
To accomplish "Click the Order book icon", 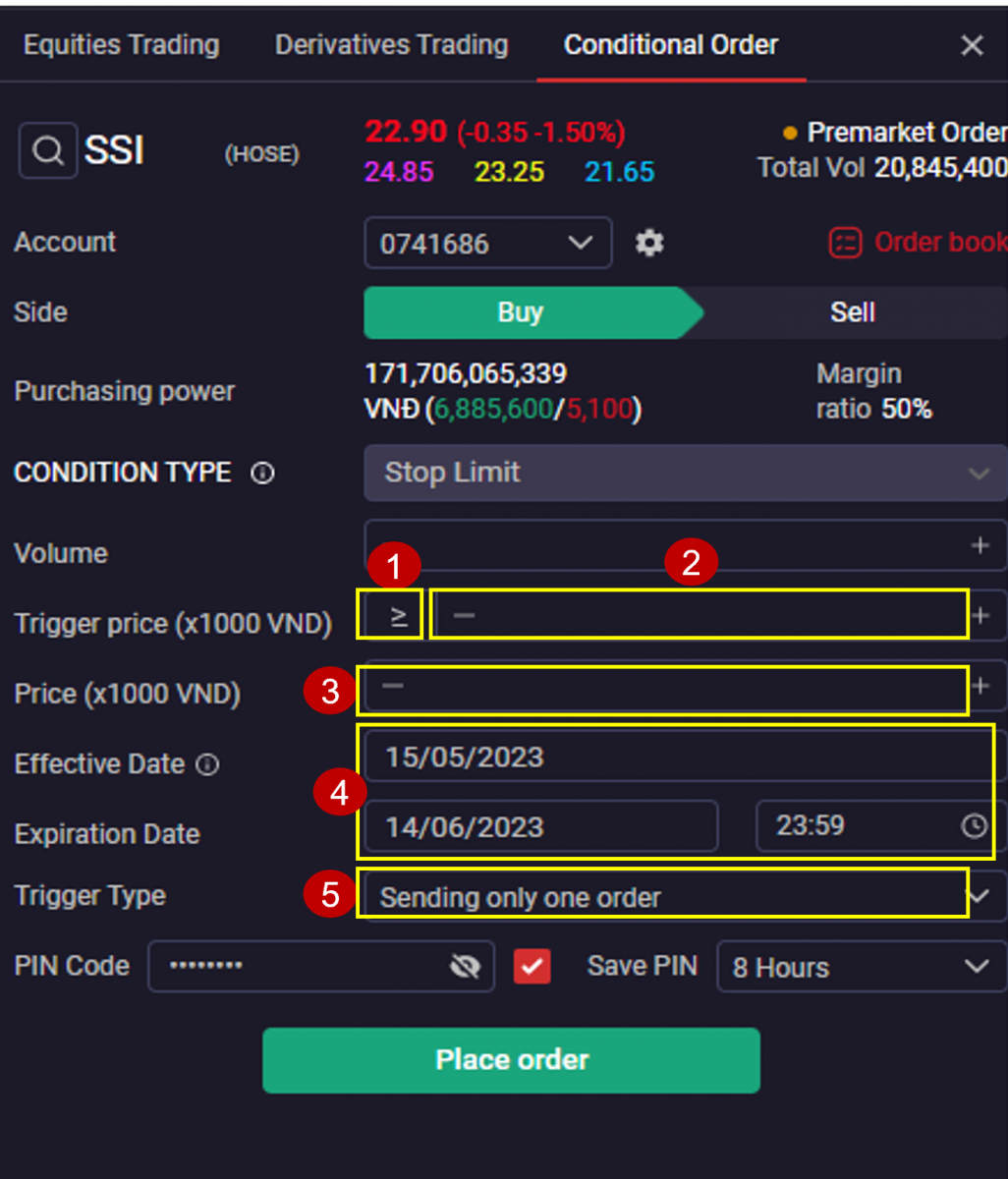I will click(x=845, y=243).
